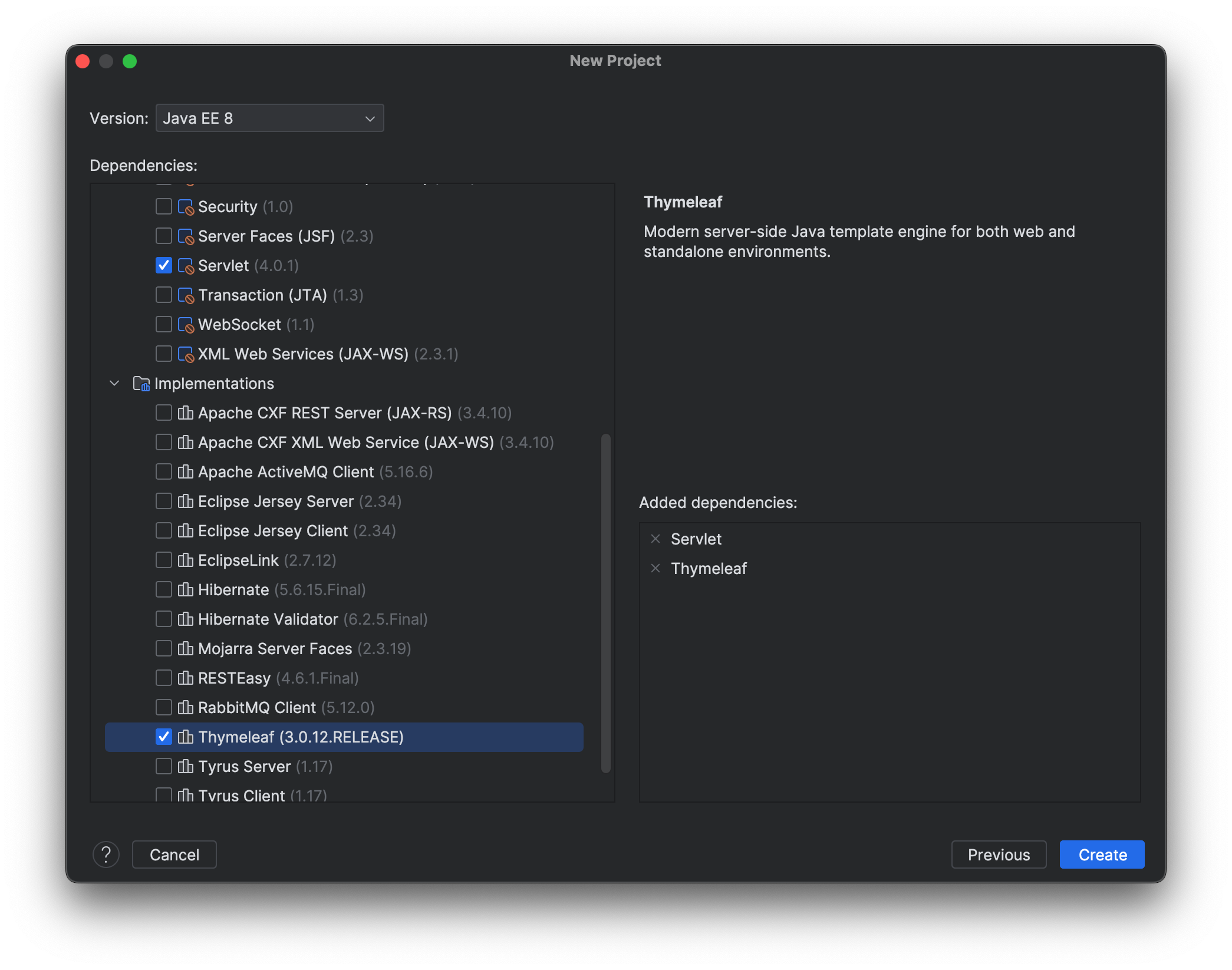
Task: Remove Thymeleaf from added dependencies
Action: (x=655, y=568)
